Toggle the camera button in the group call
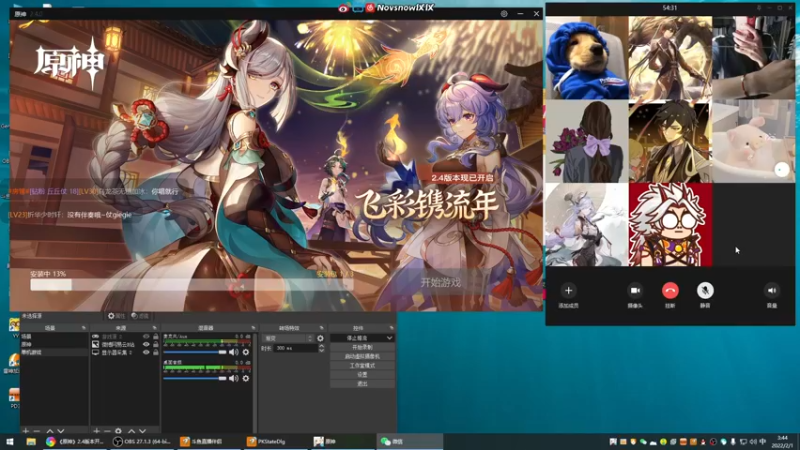This screenshot has height=450, width=800. (x=635, y=290)
